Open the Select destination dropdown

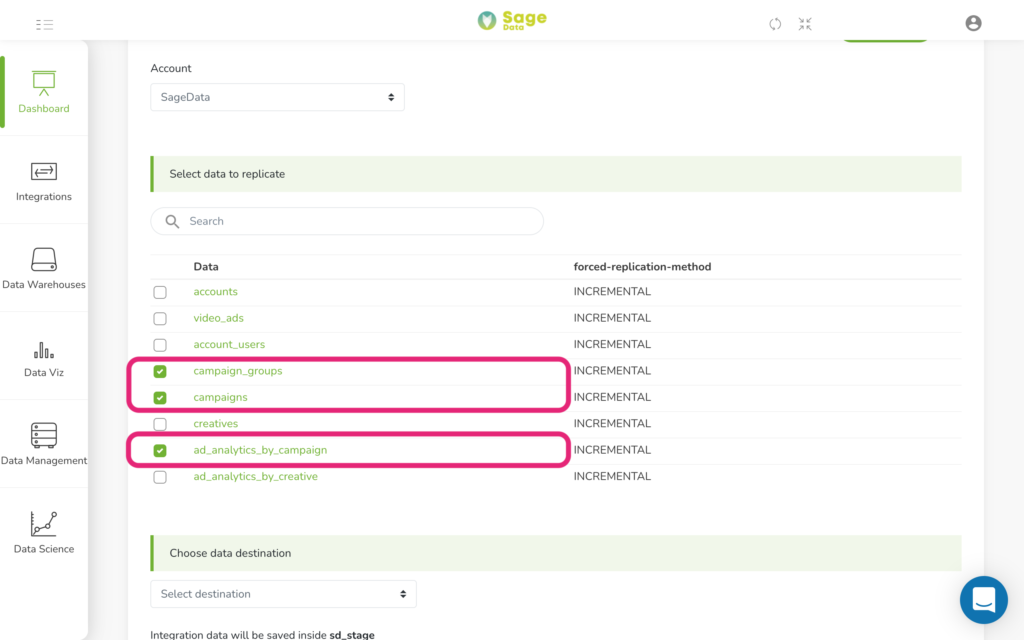pos(283,594)
